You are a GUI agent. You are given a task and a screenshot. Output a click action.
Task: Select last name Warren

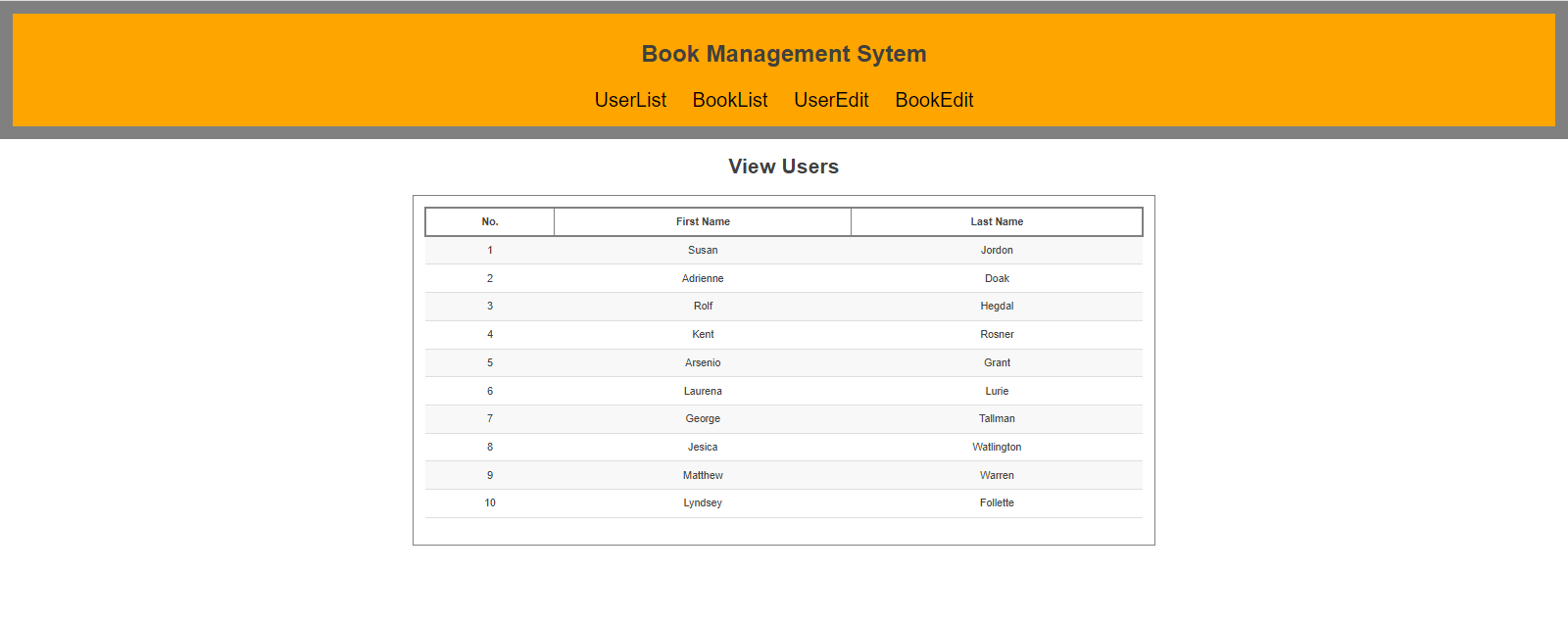[x=997, y=475]
